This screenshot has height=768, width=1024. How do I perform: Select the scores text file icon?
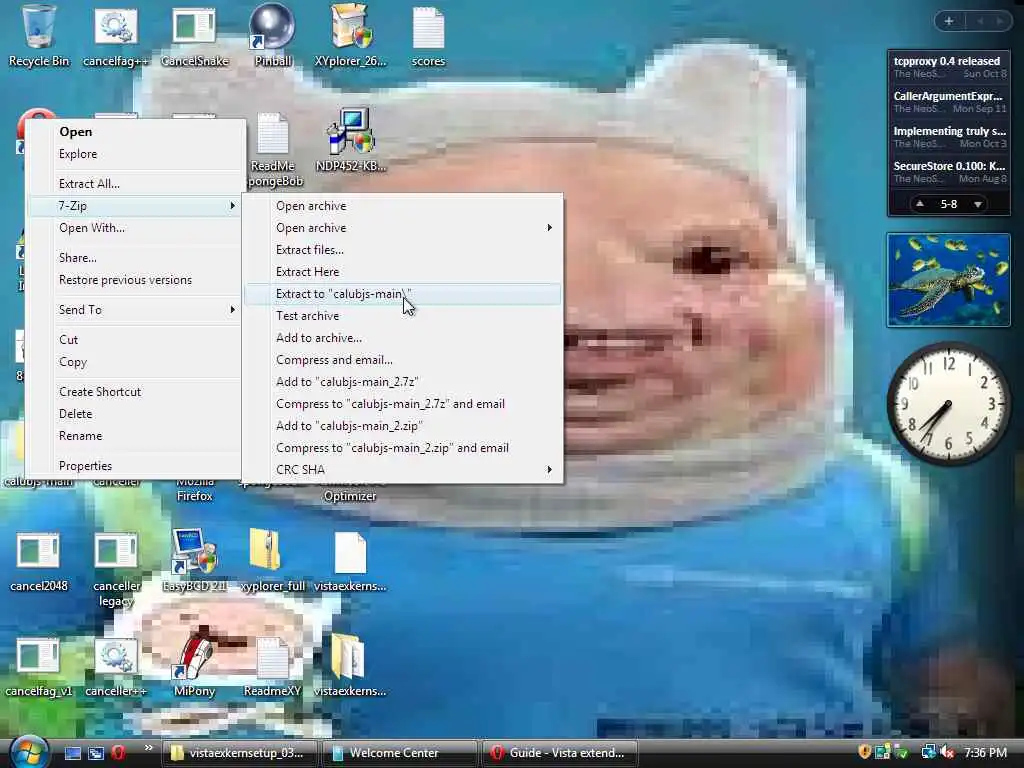coord(428,36)
